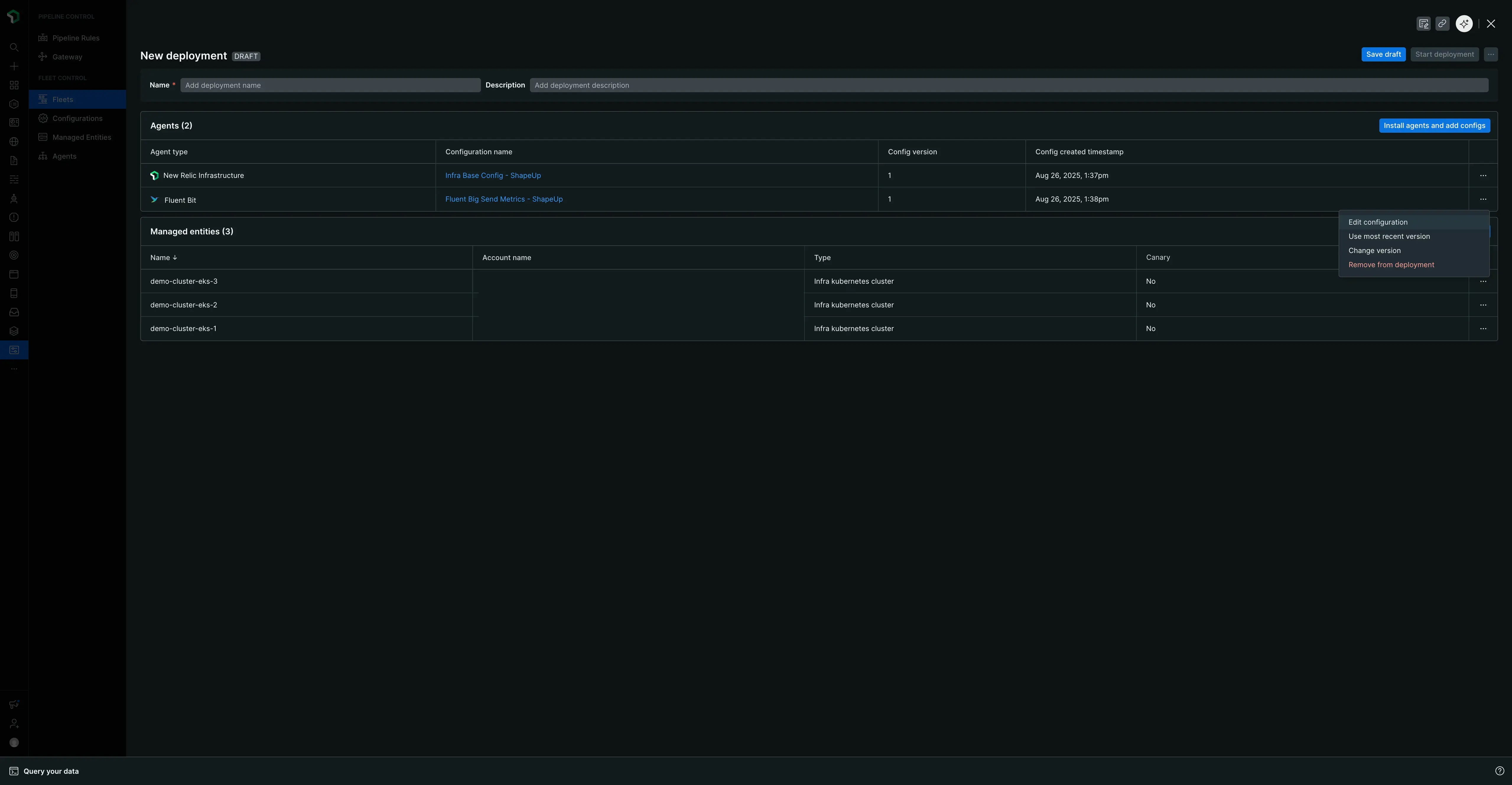Open the feedback notes icon in the top bar
This screenshot has width=1512, height=785.
(1423, 23)
